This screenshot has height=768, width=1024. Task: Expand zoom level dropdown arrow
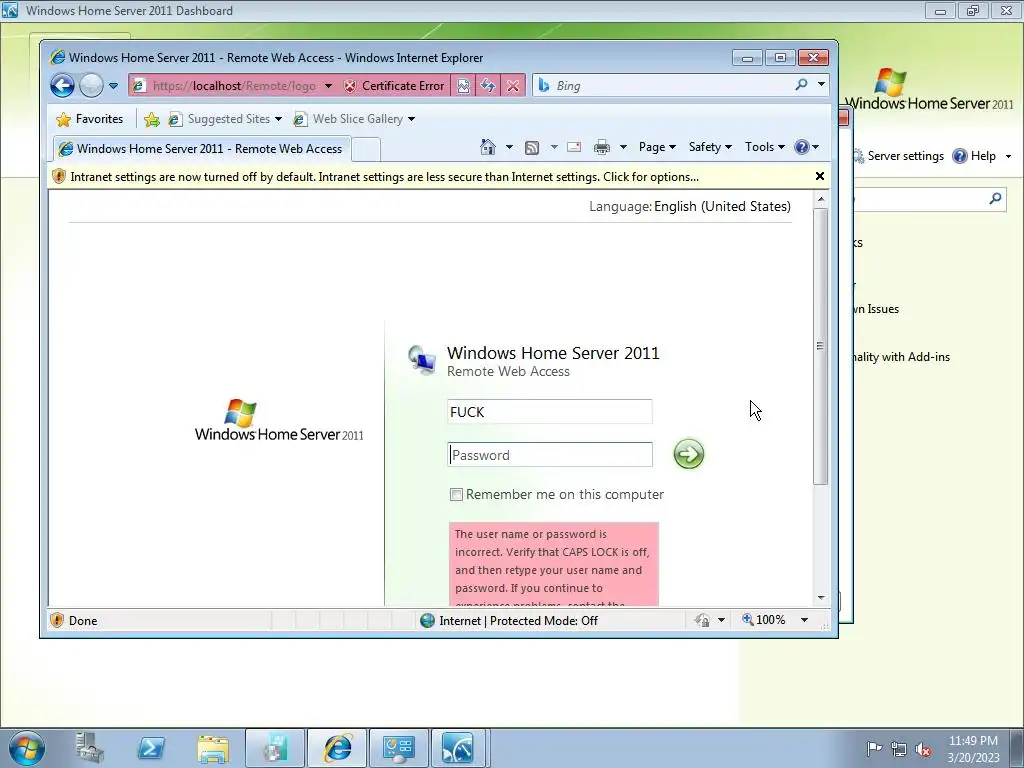[x=805, y=620]
